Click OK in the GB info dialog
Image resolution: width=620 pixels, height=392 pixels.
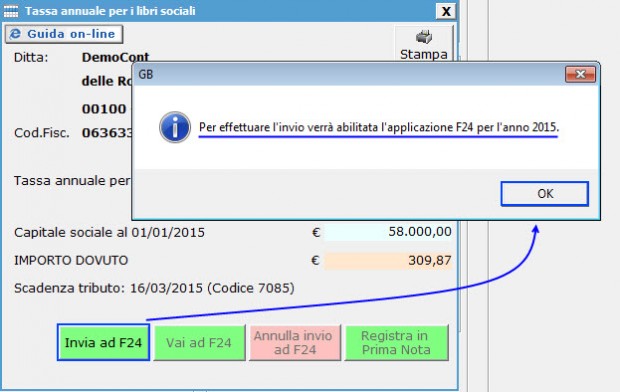tap(544, 193)
